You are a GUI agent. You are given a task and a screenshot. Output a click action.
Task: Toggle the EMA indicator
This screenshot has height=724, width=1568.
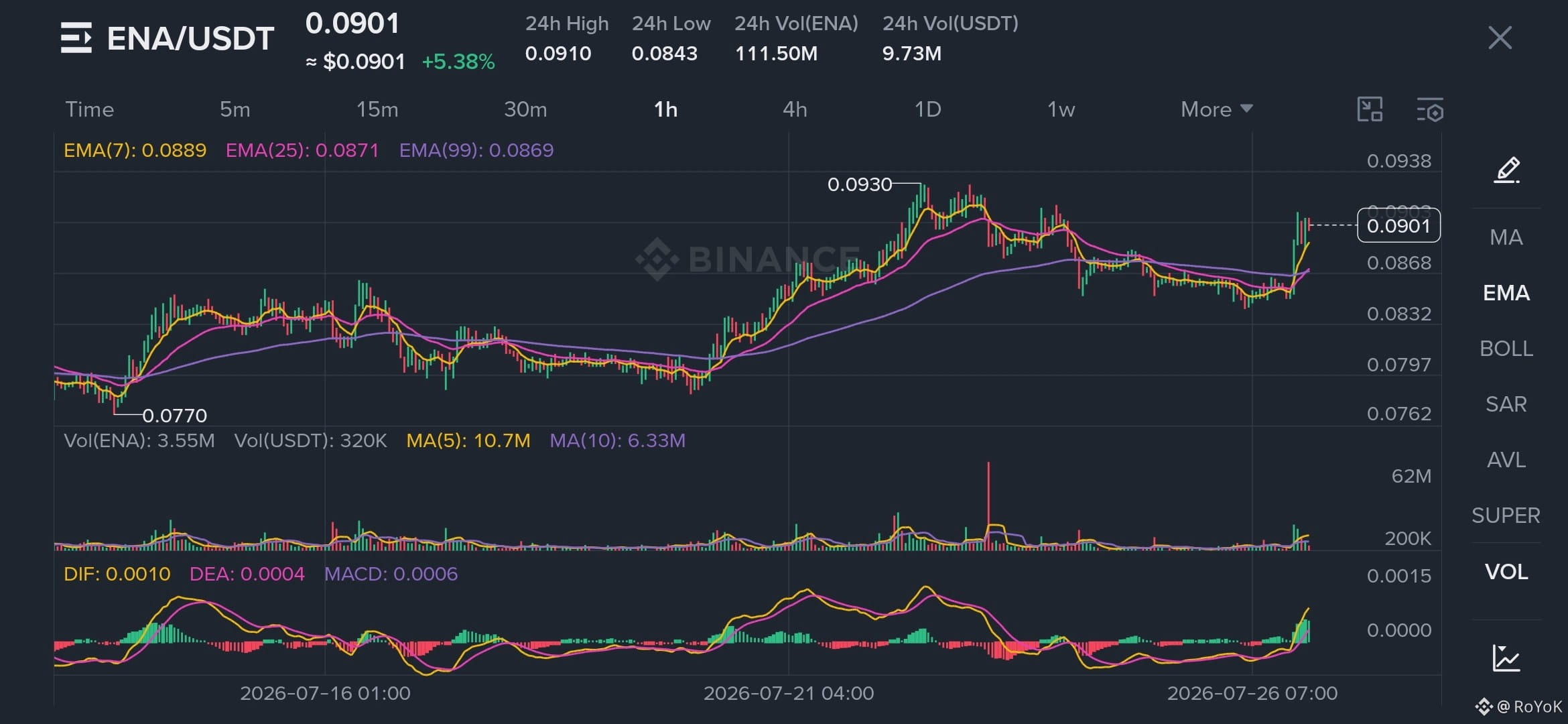tap(1506, 293)
